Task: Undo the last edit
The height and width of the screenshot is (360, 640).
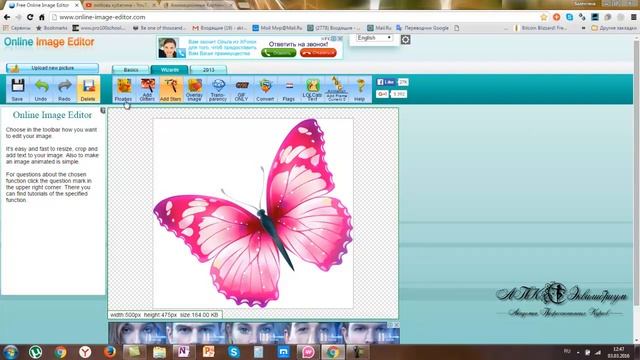Action: 41,89
